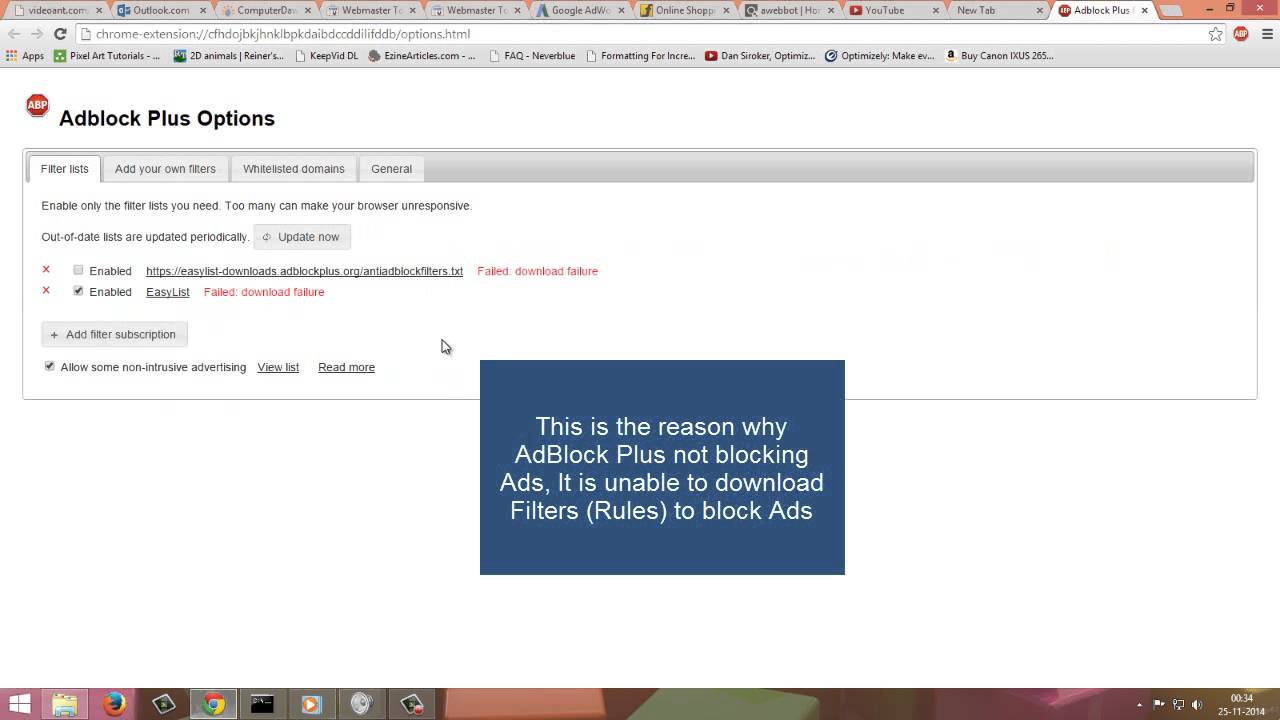Open the Command Prompt taskbar icon

pos(262,704)
